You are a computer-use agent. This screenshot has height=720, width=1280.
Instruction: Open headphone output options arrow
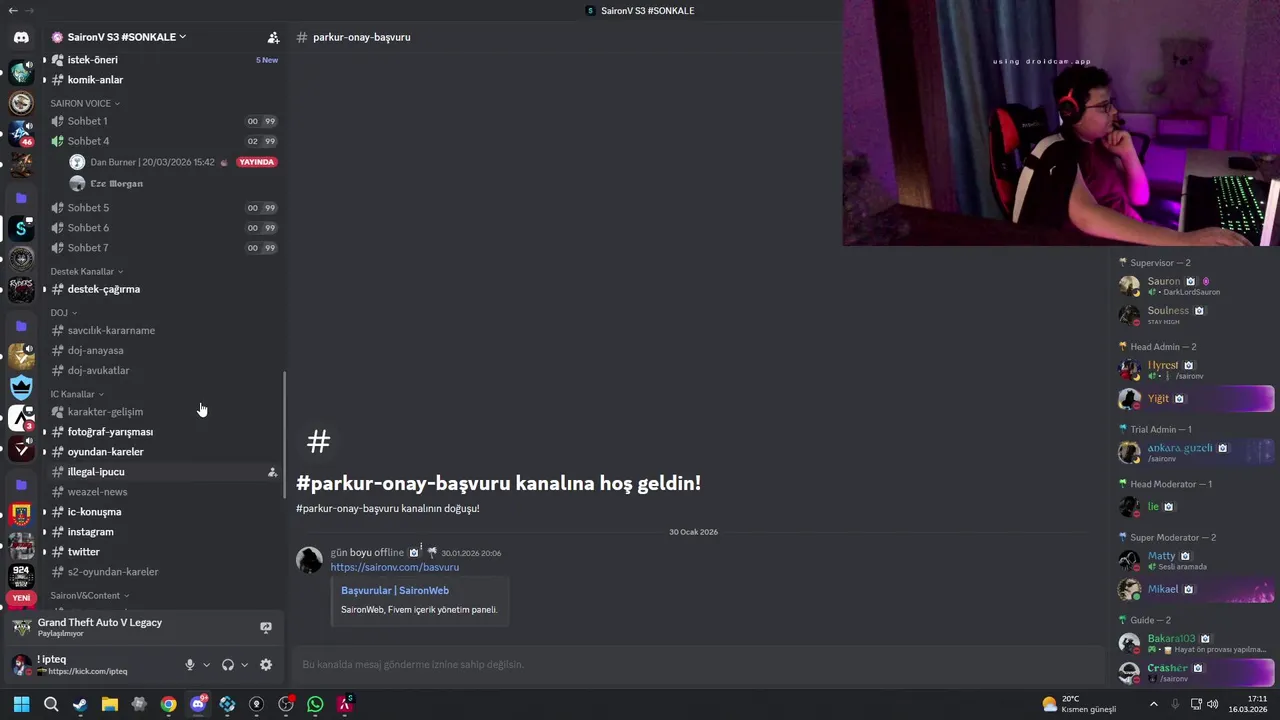point(244,665)
